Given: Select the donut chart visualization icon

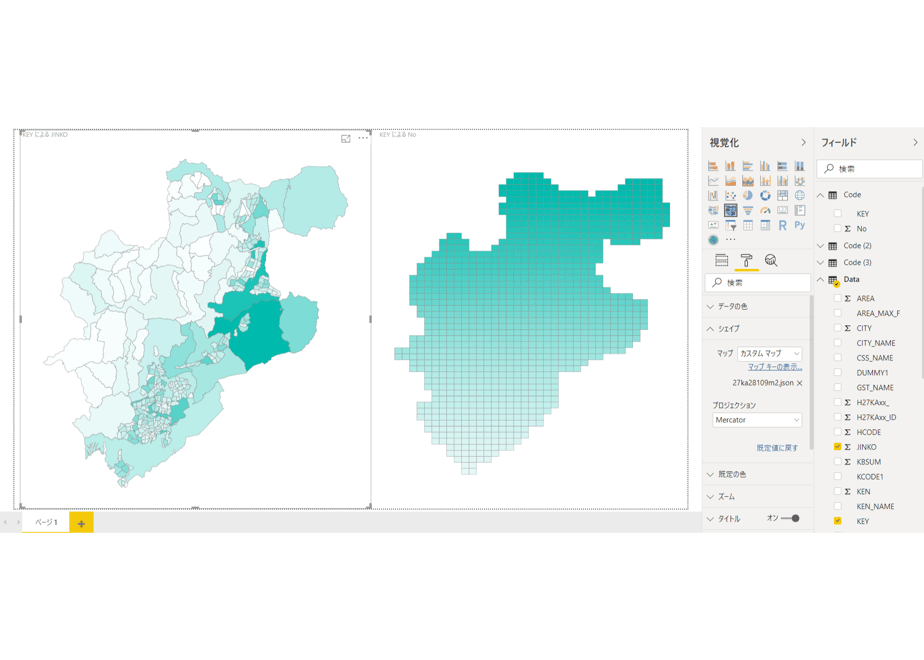Looking at the screenshot, I should [765, 195].
